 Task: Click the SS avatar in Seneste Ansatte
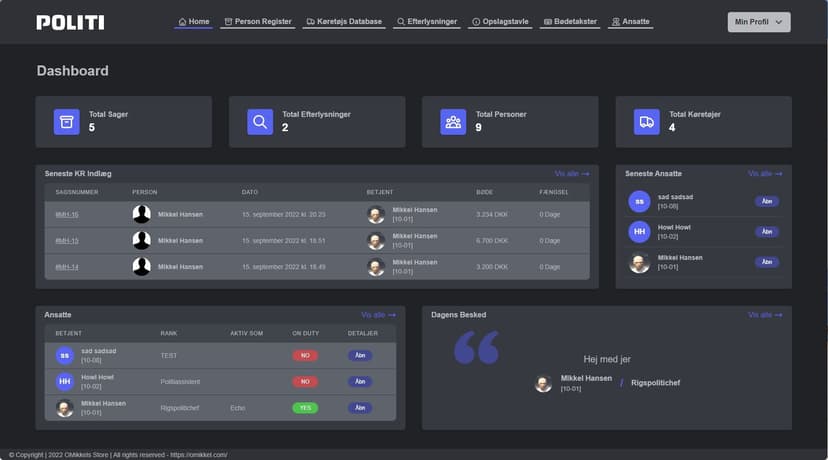[639, 202]
